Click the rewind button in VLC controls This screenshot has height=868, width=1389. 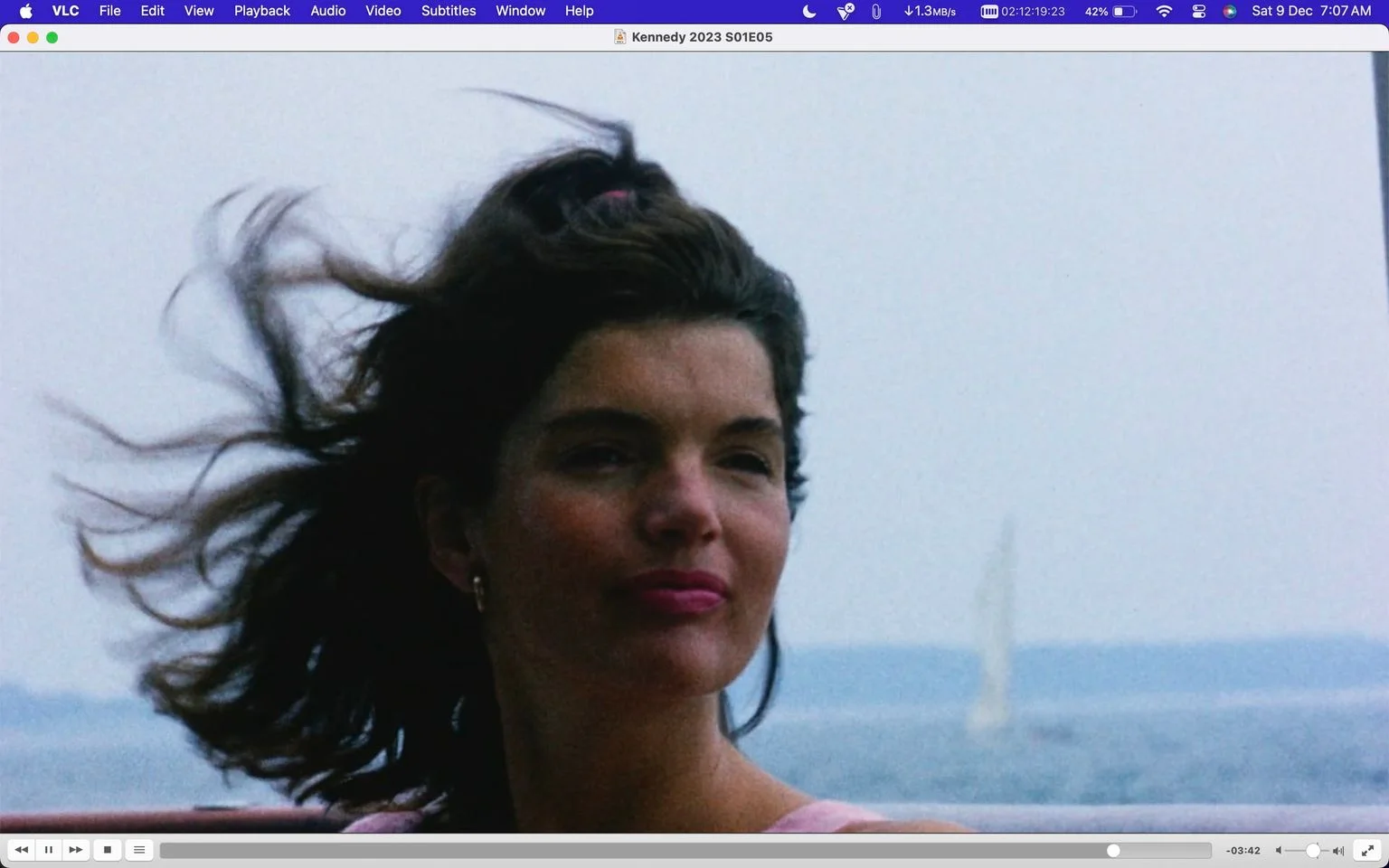(21, 850)
